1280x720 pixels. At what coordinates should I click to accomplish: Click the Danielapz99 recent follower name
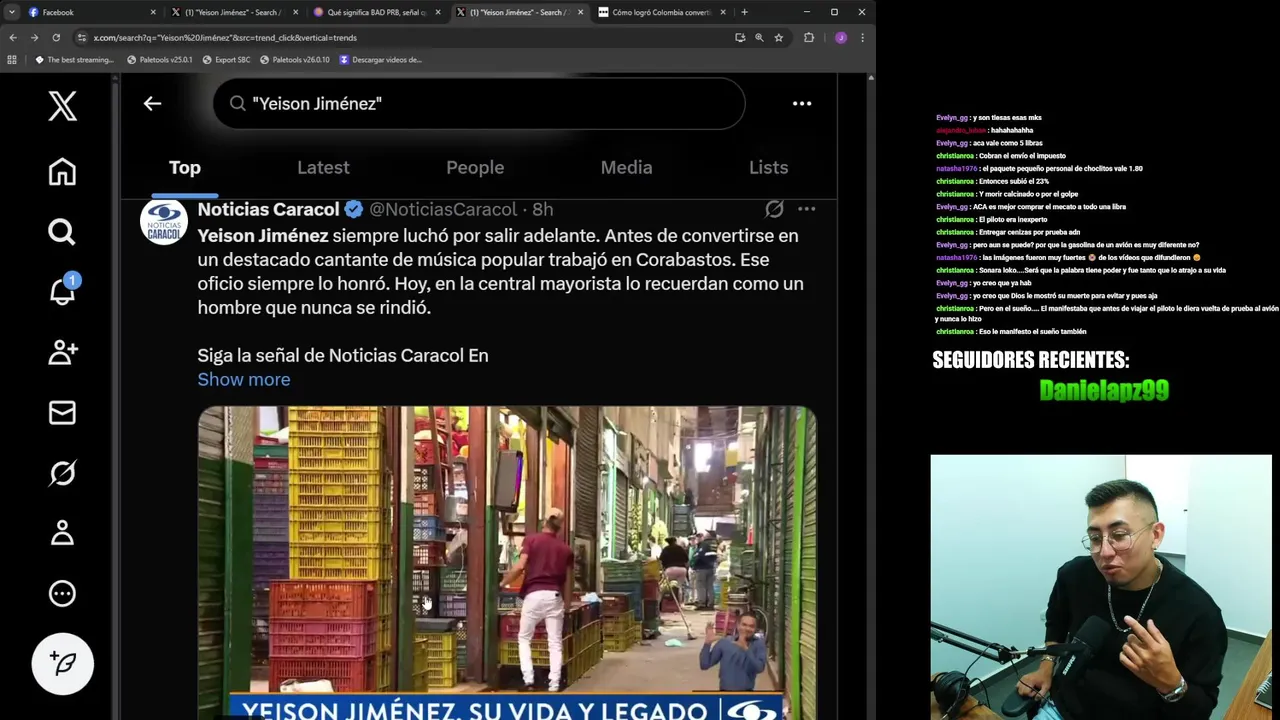point(1104,390)
